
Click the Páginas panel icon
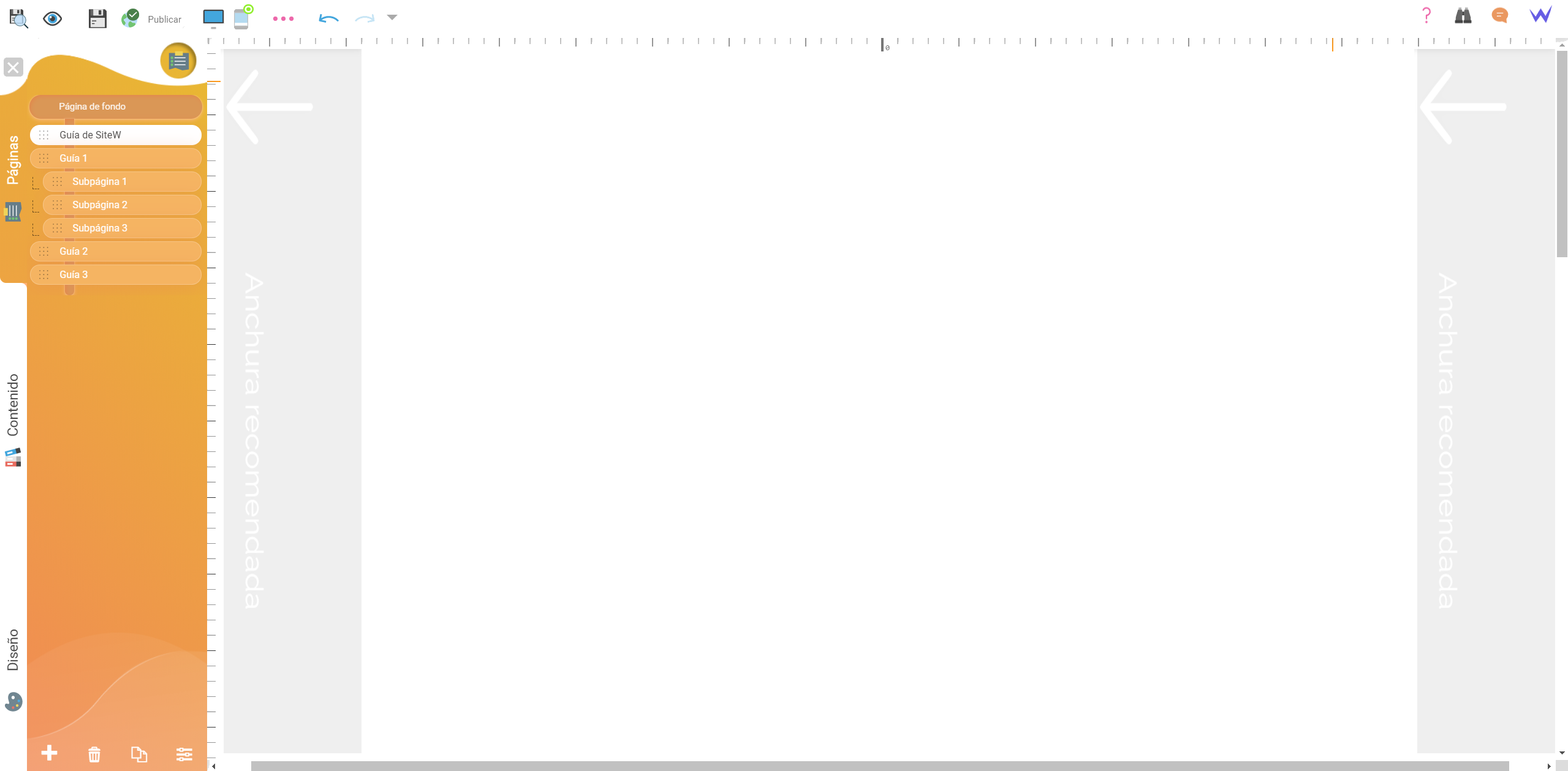(x=13, y=211)
